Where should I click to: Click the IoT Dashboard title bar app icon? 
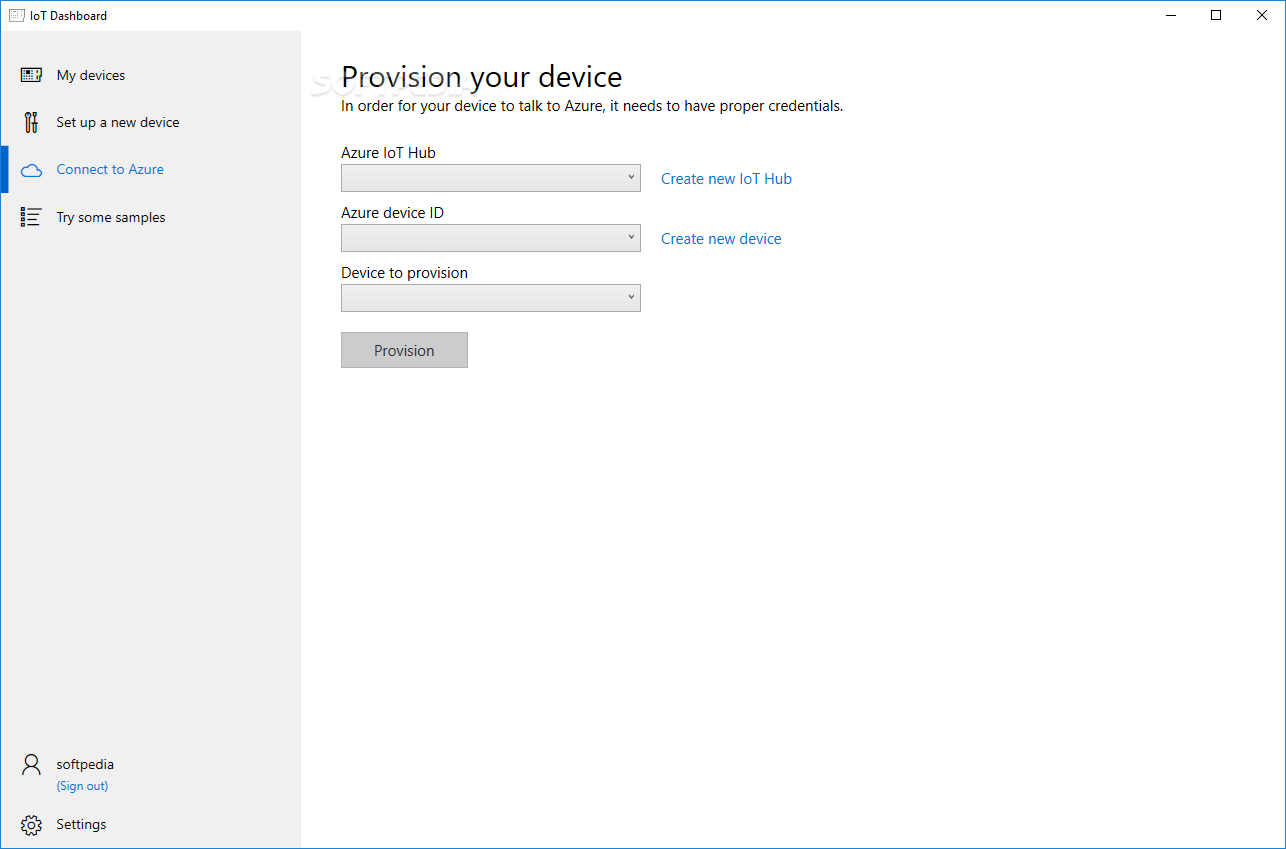17,15
